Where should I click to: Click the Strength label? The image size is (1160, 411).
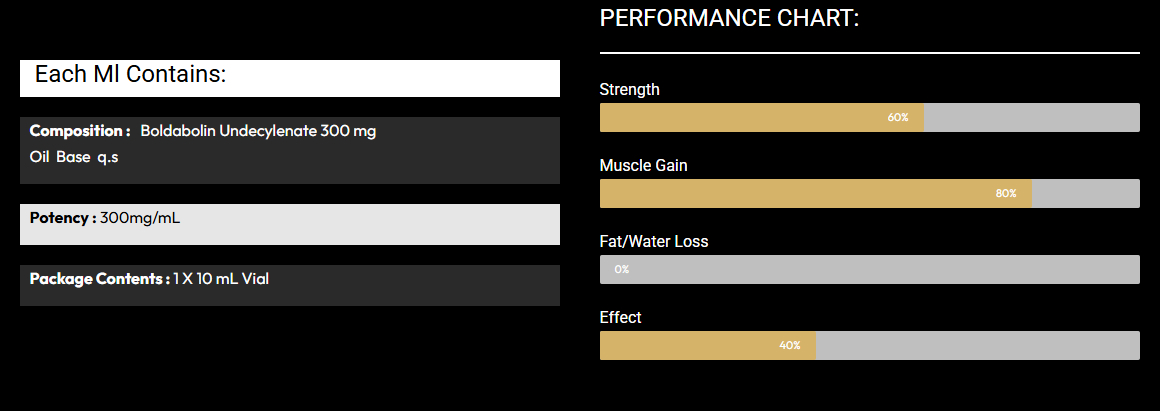click(629, 90)
